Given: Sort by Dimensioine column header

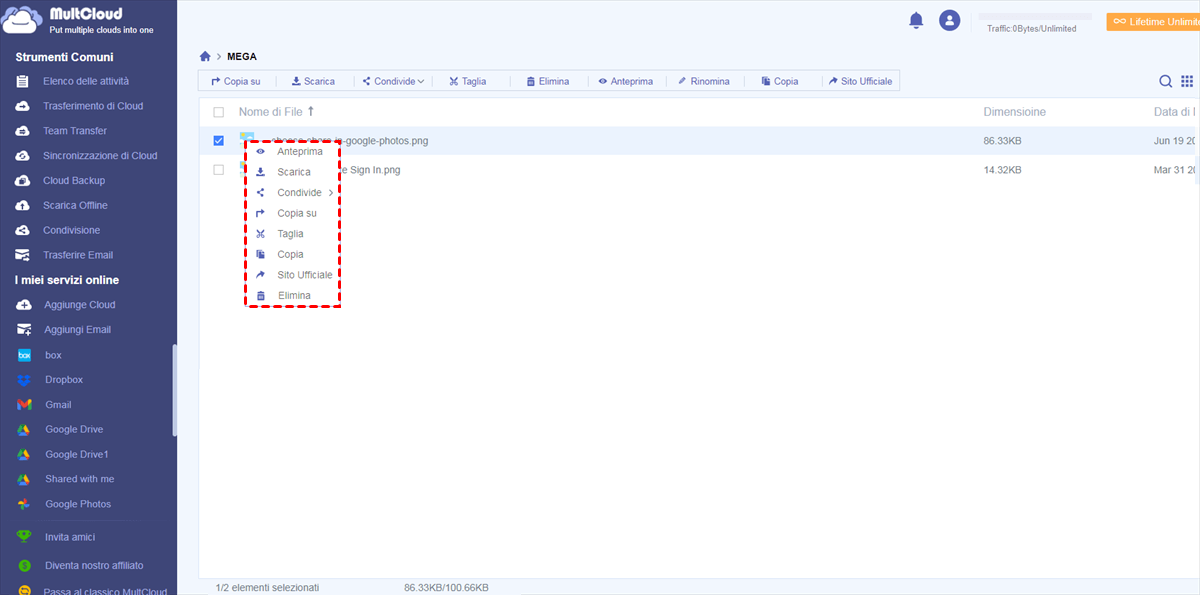Looking at the screenshot, I should point(1014,112).
